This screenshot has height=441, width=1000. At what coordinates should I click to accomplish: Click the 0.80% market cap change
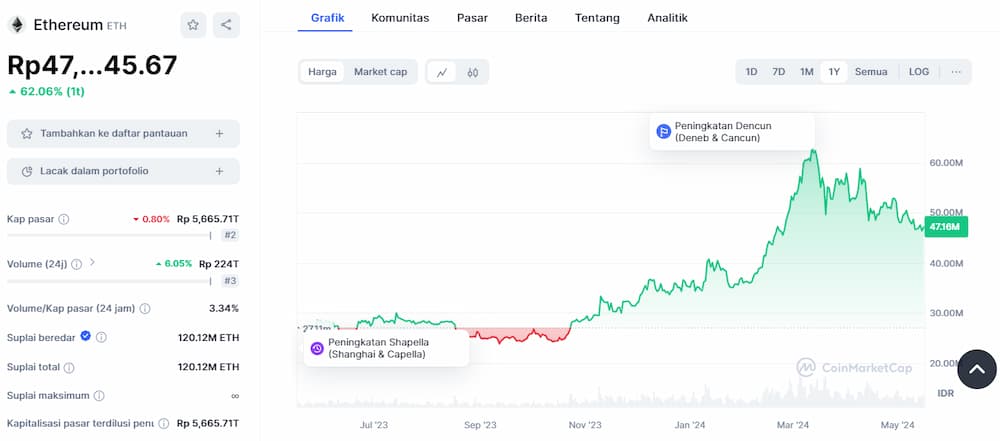point(151,219)
